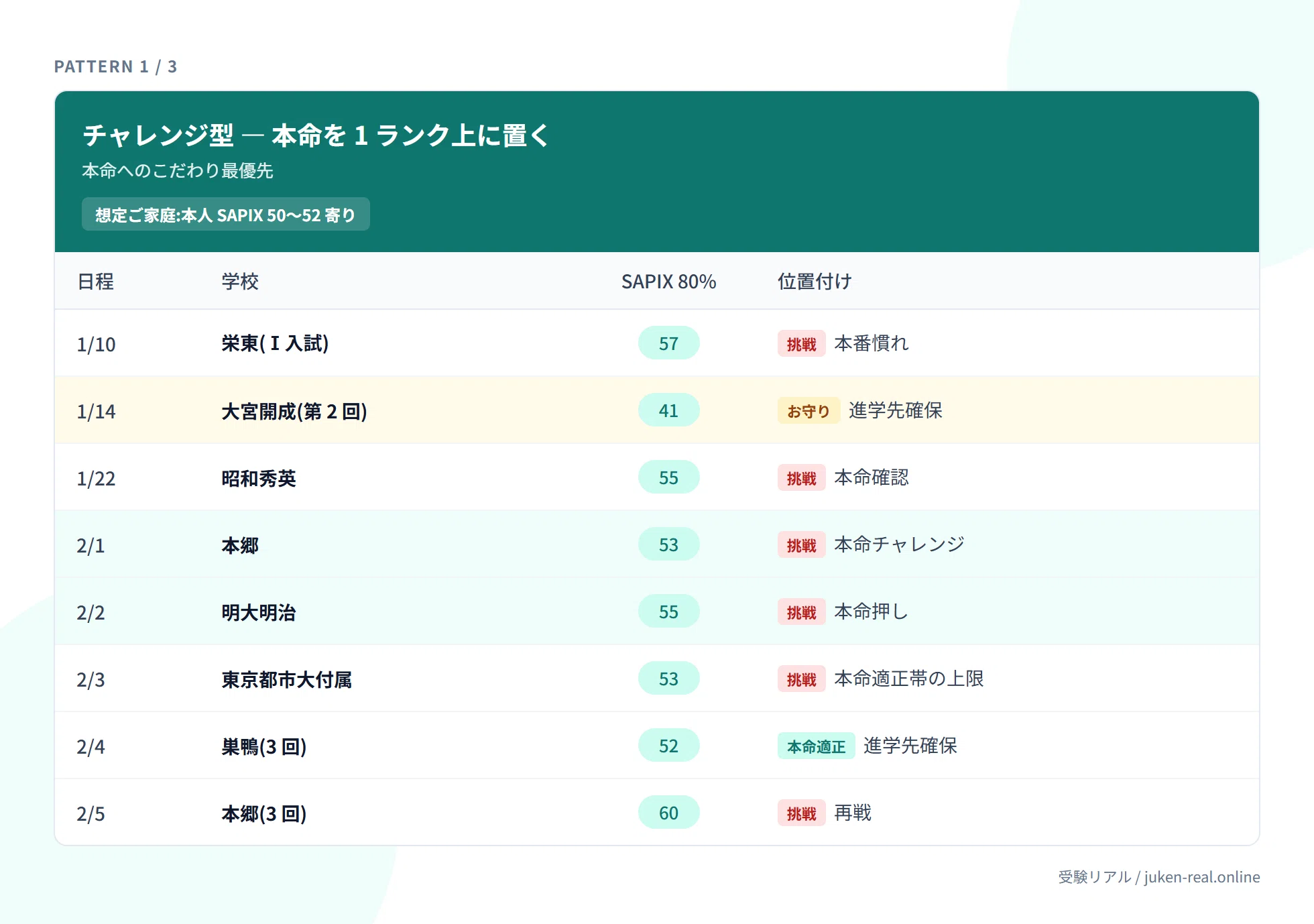Open the juken-real.online footer credit
The height and width of the screenshot is (924, 1314).
pyautogui.click(x=1159, y=877)
